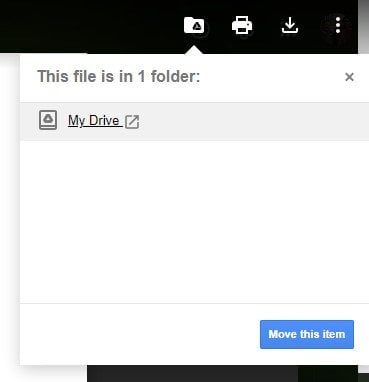
Task: Click the My Drive drive icon
Action: (x=48, y=120)
